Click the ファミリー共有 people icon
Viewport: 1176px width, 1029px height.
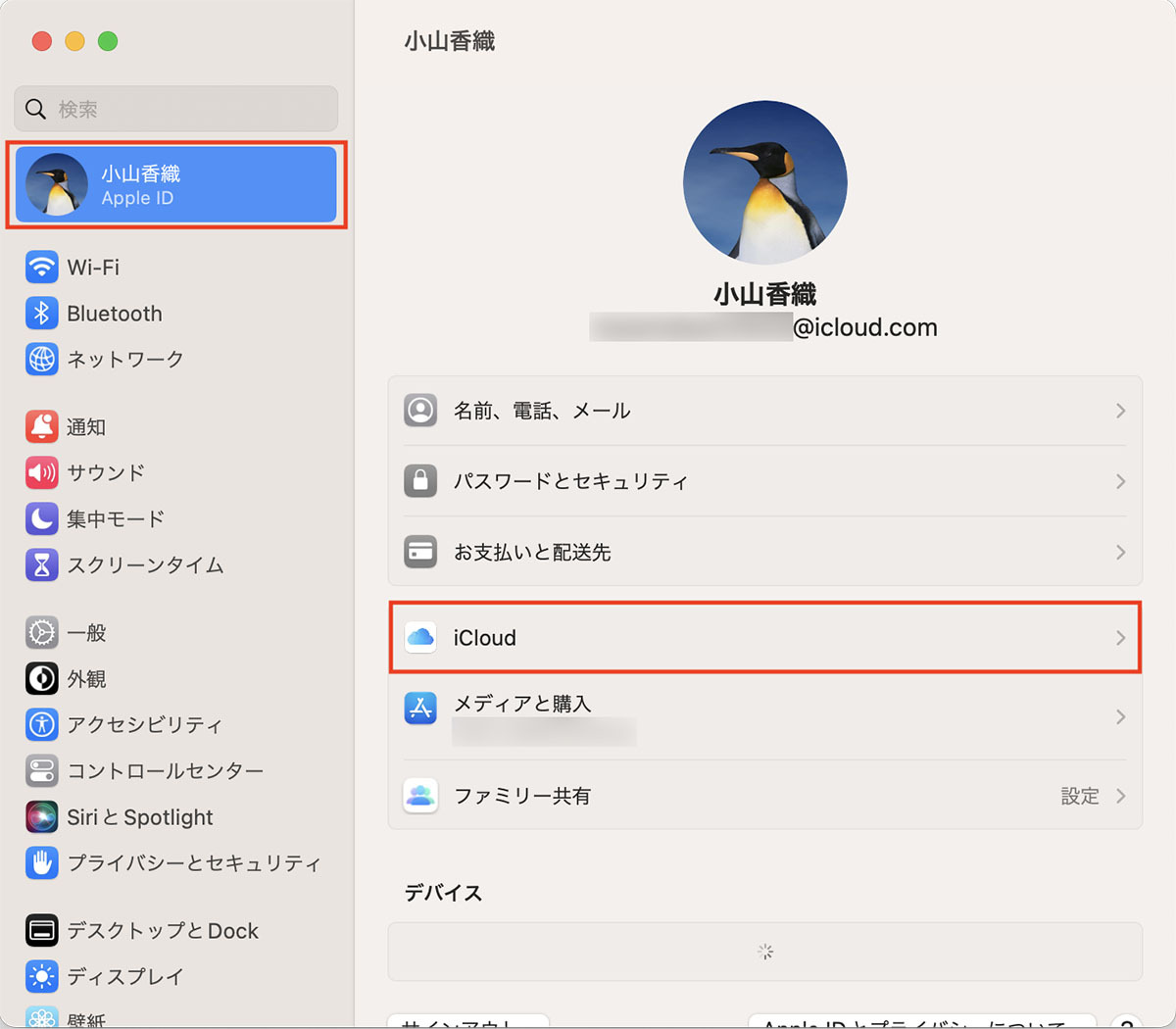pos(420,795)
